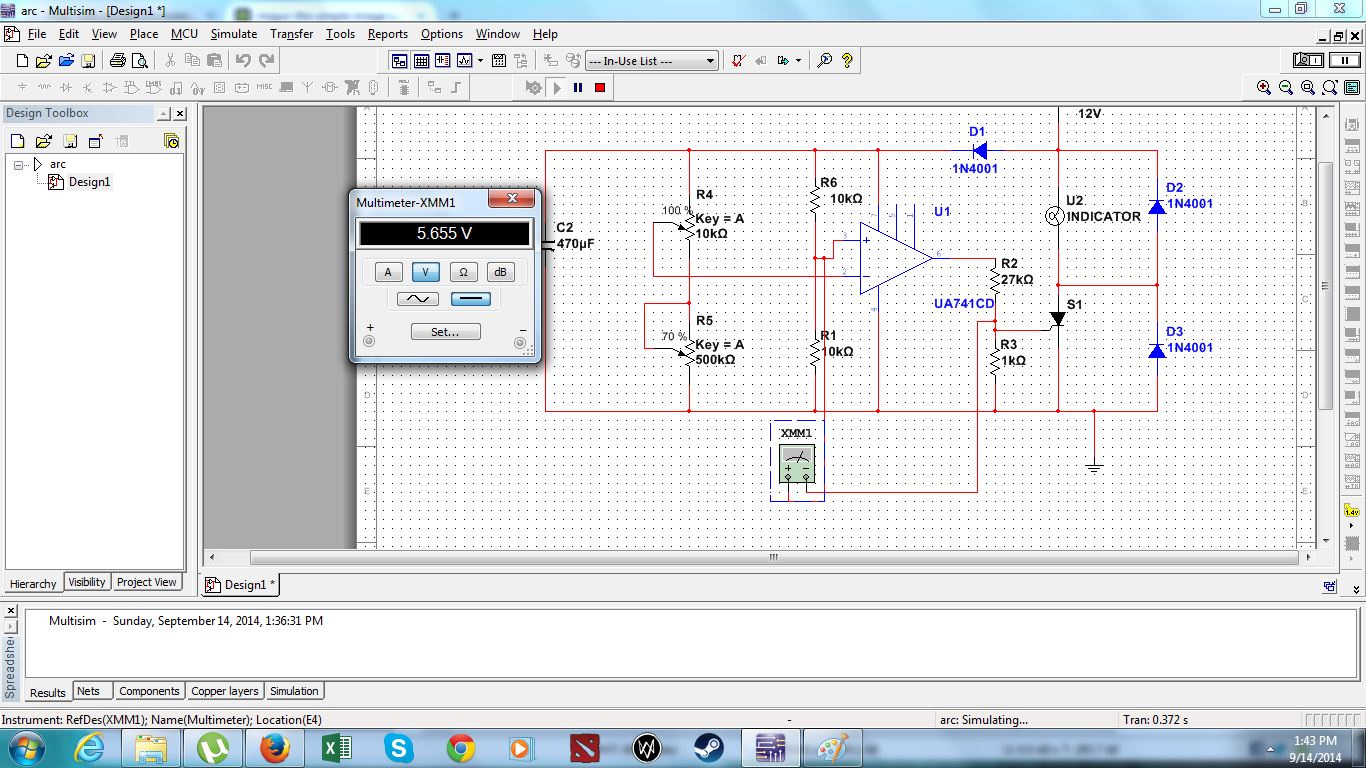1366x768 pixels.
Task: Click the Design Toolbox clock icon
Action: tap(171, 141)
